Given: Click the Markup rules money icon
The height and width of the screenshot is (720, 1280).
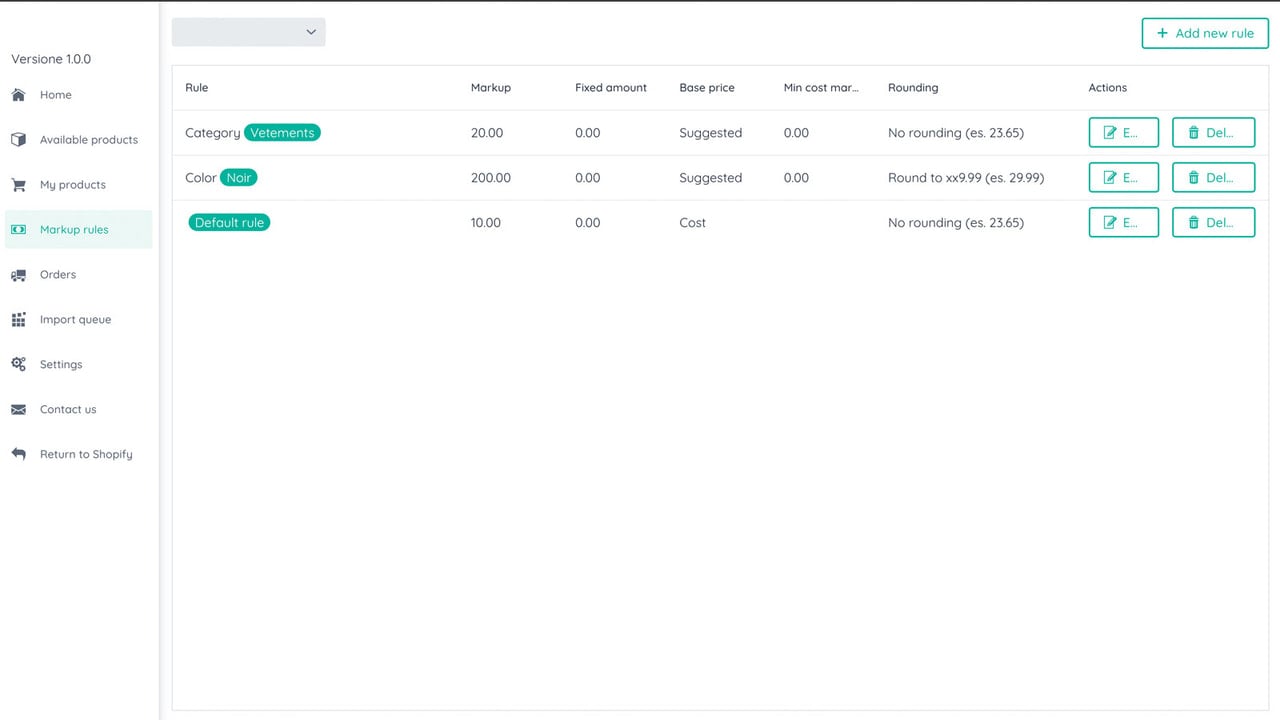Looking at the screenshot, I should pyautogui.click(x=18, y=230).
